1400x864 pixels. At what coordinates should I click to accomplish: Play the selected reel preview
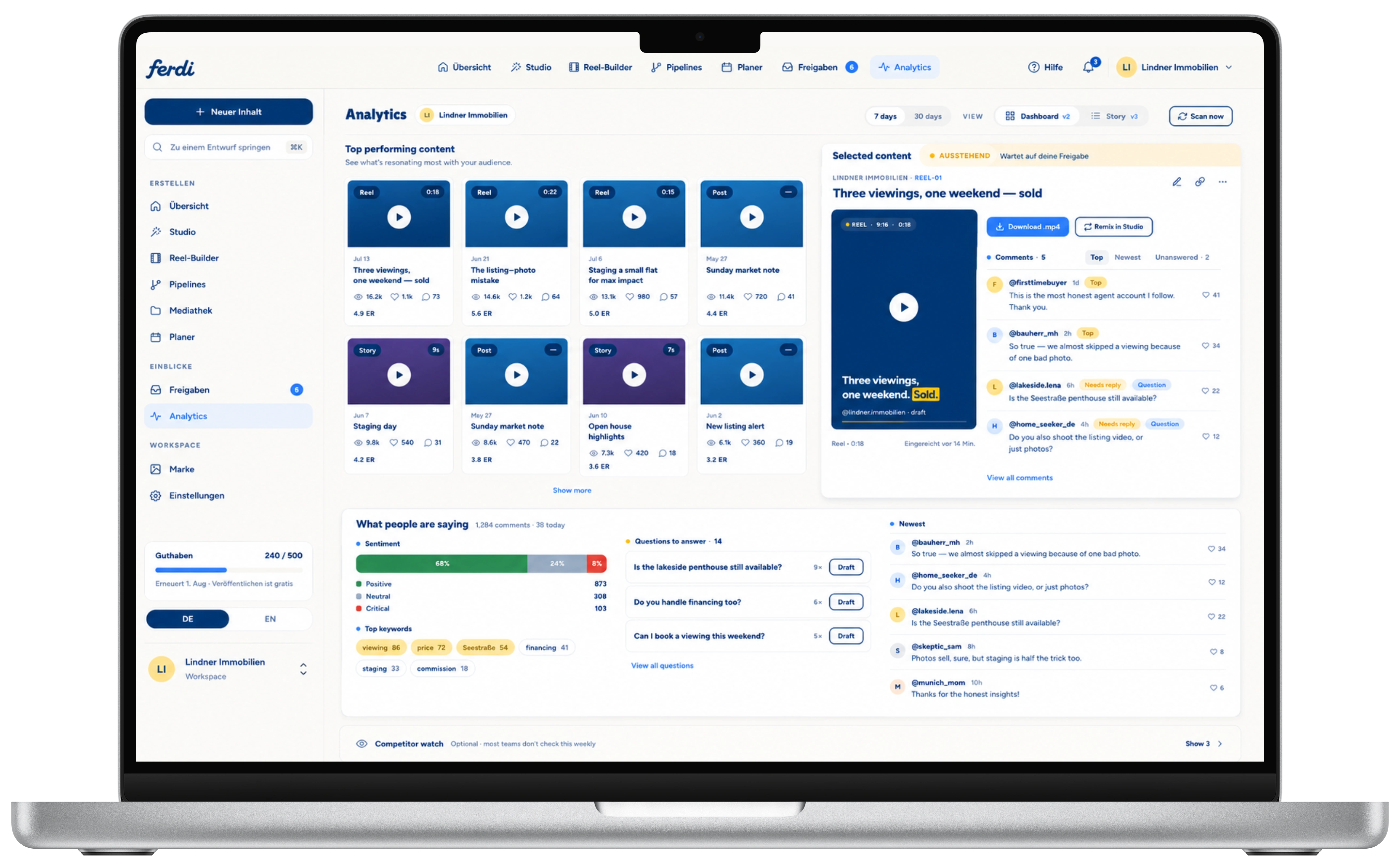(x=903, y=307)
